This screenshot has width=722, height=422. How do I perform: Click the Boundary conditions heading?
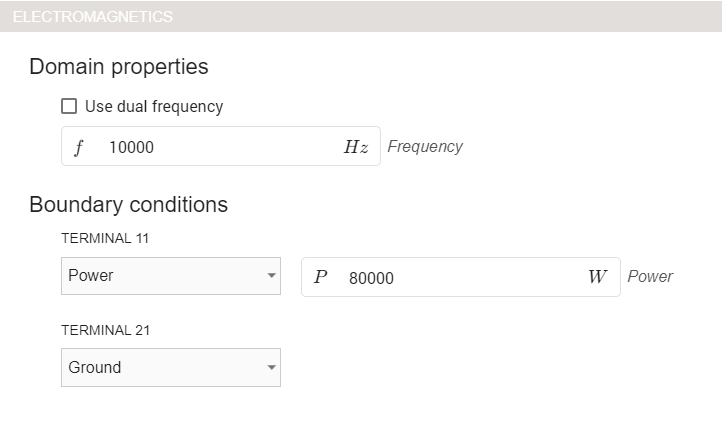click(129, 205)
